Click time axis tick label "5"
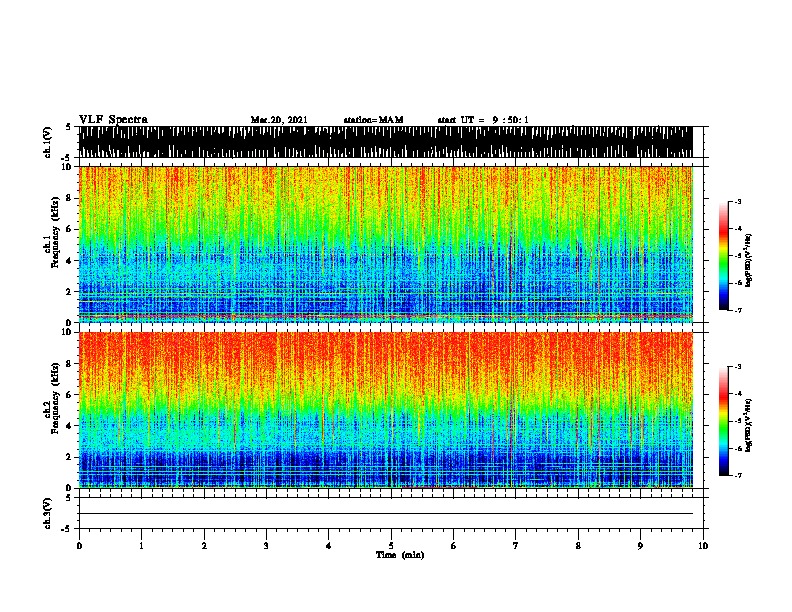Screen dimensions: 792x612 (x=391, y=546)
